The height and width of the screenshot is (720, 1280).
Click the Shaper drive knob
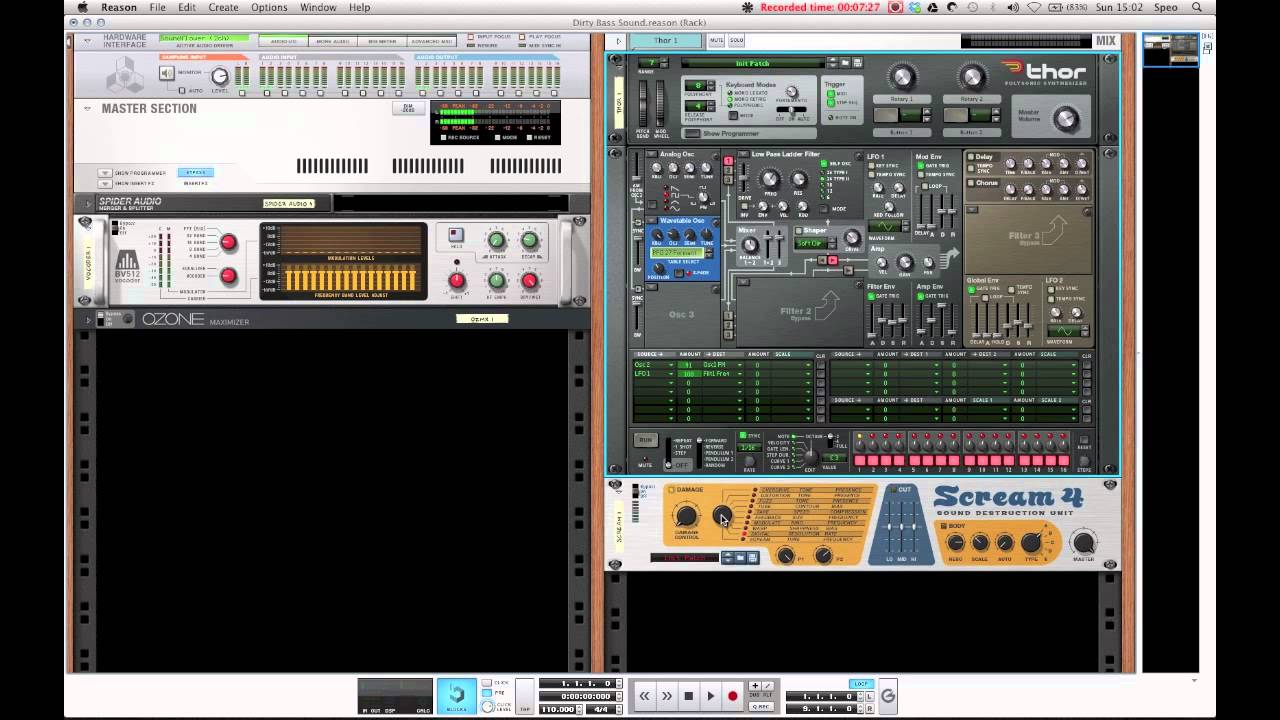[852, 239]
